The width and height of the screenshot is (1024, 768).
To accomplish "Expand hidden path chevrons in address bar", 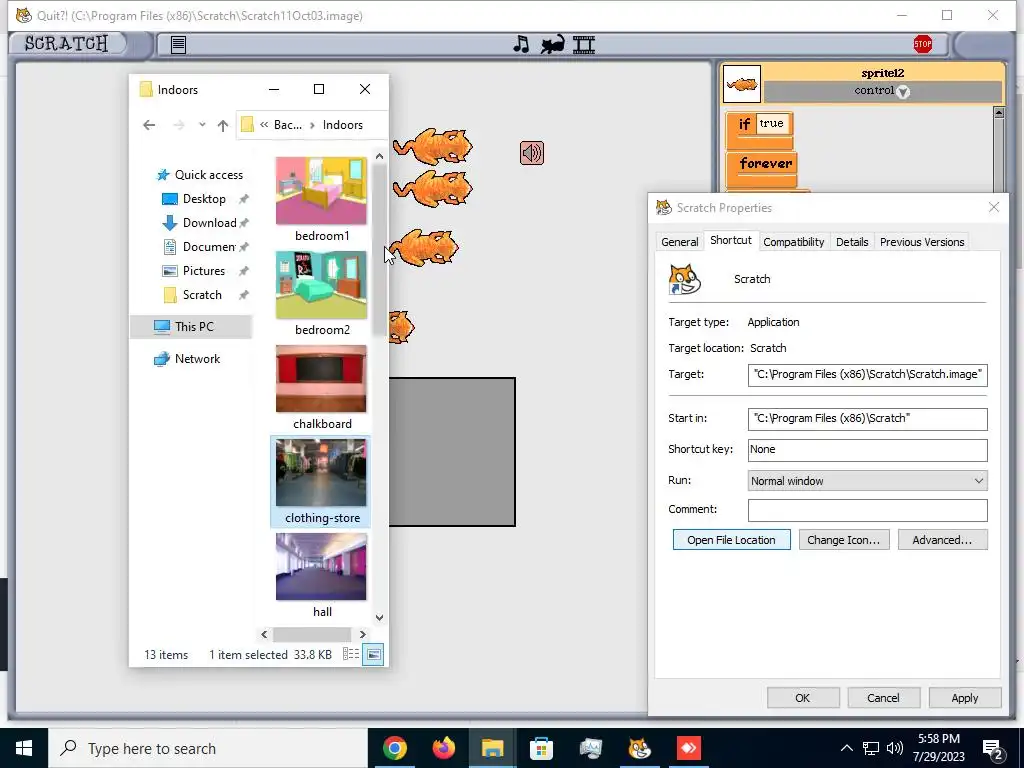I will pyautogui.click(x=264, y=125).
